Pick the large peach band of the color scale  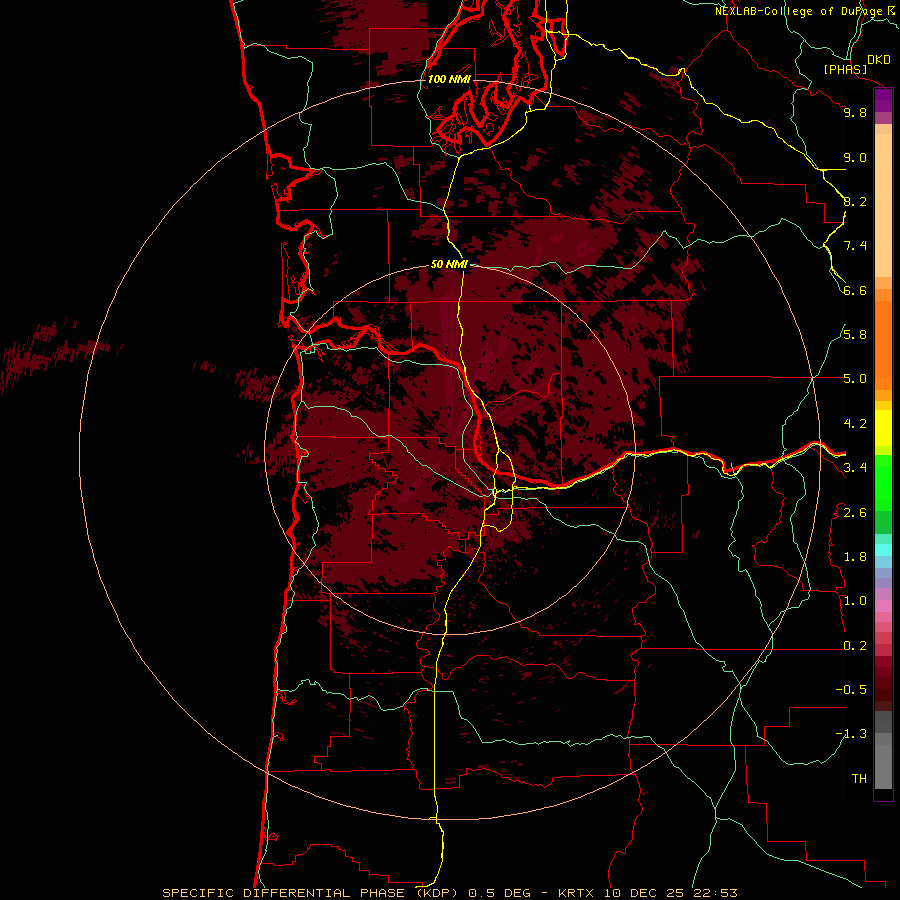click(x=883, y=205)
